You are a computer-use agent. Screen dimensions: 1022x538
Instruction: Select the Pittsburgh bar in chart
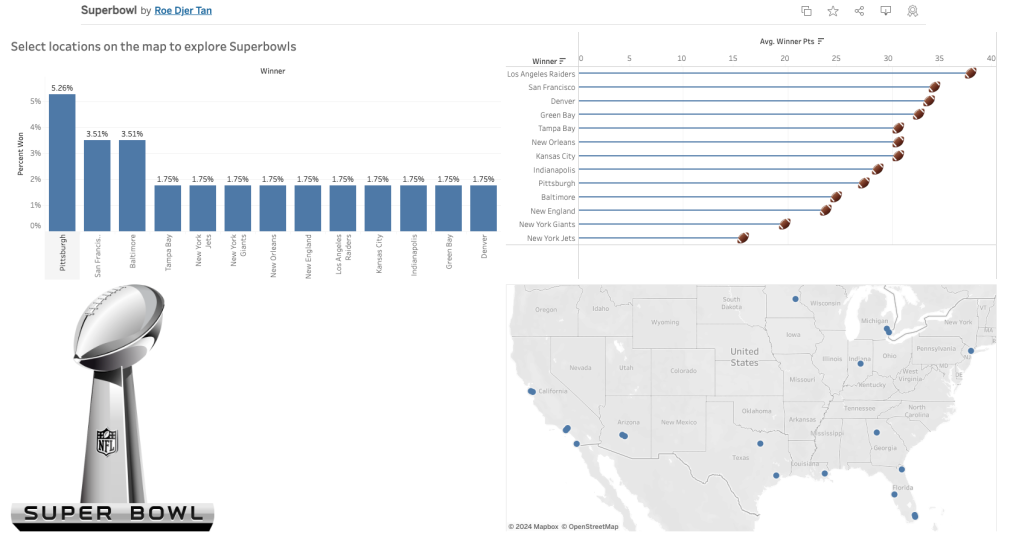click(62, 162)
